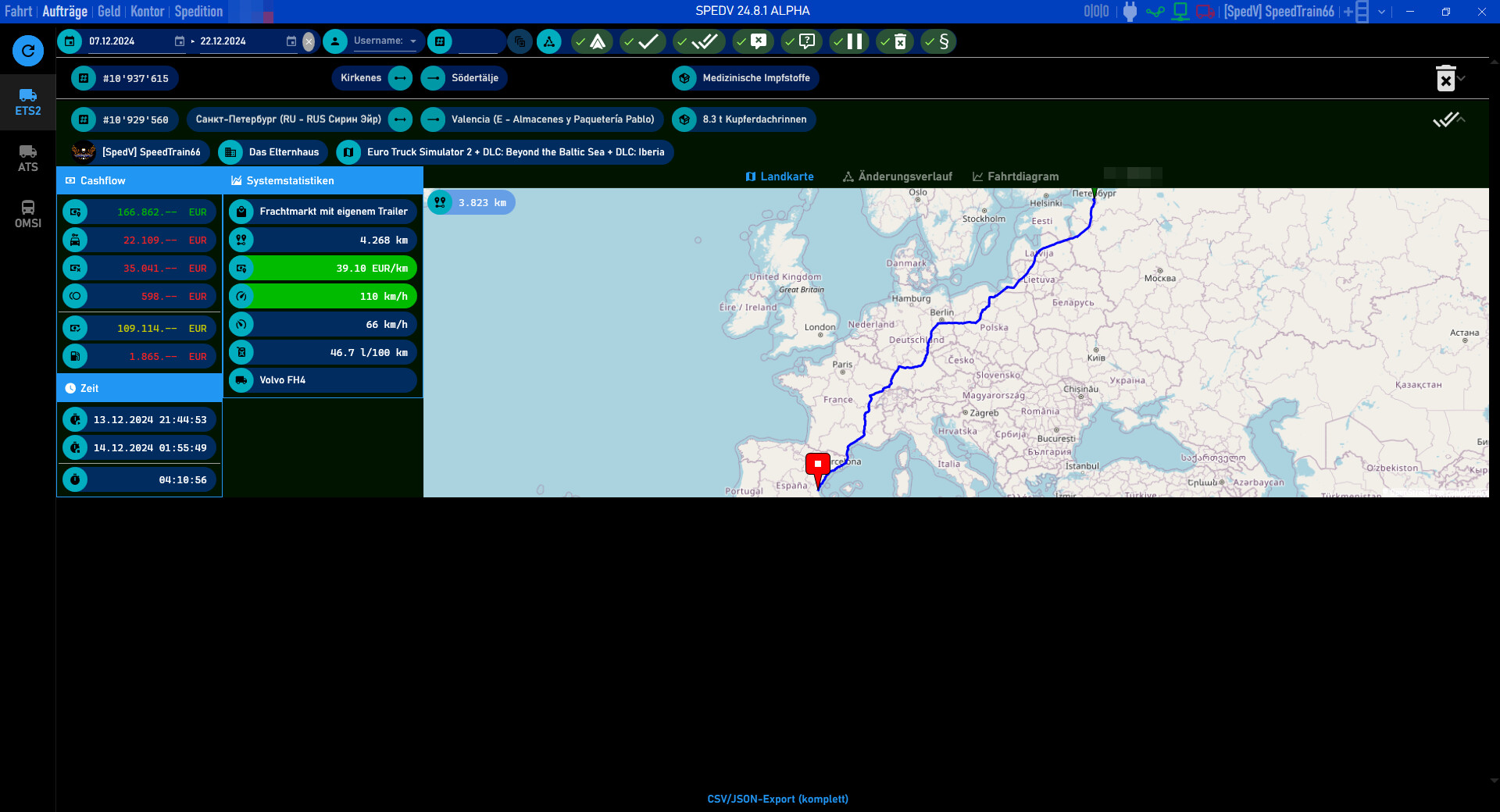Open the Fahrtdiagram view
This screenshot has height=812, width=1500.
(x=1014, y=176)
